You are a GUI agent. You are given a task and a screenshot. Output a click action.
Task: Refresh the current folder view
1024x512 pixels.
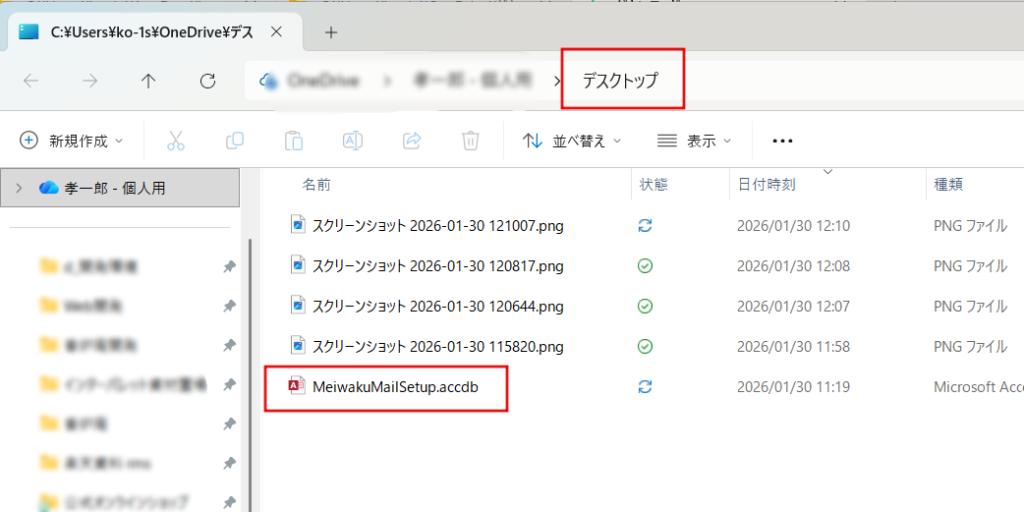click(x=208, y=81)
